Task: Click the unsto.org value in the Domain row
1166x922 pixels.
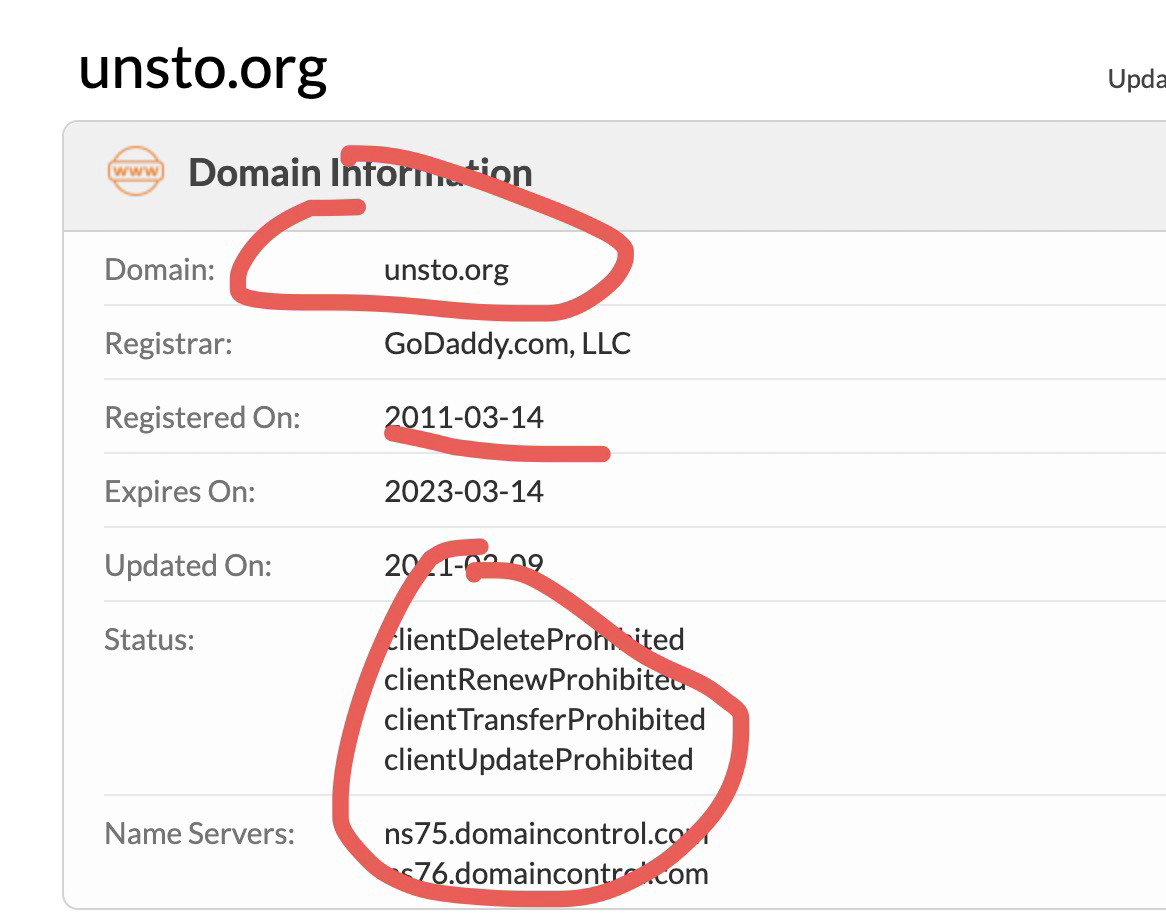Action: point(446,270)
